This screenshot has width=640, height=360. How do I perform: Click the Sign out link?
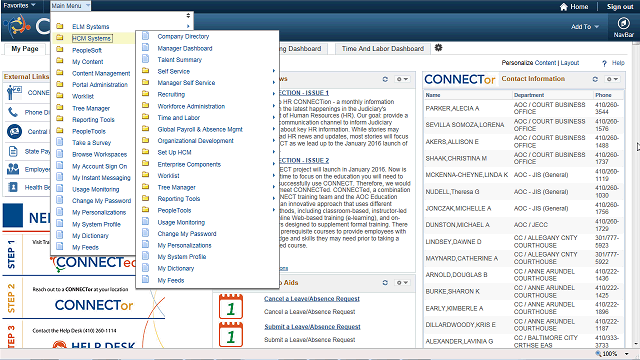coord(620,7)
